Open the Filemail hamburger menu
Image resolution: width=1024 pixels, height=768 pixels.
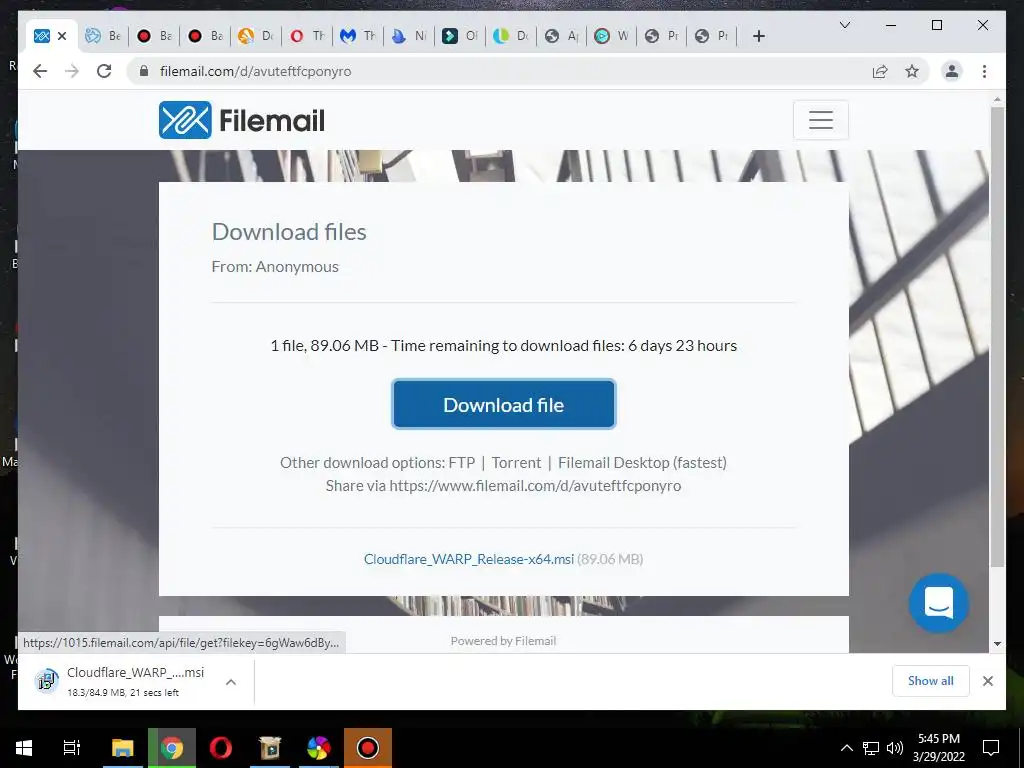click(821, 120)
